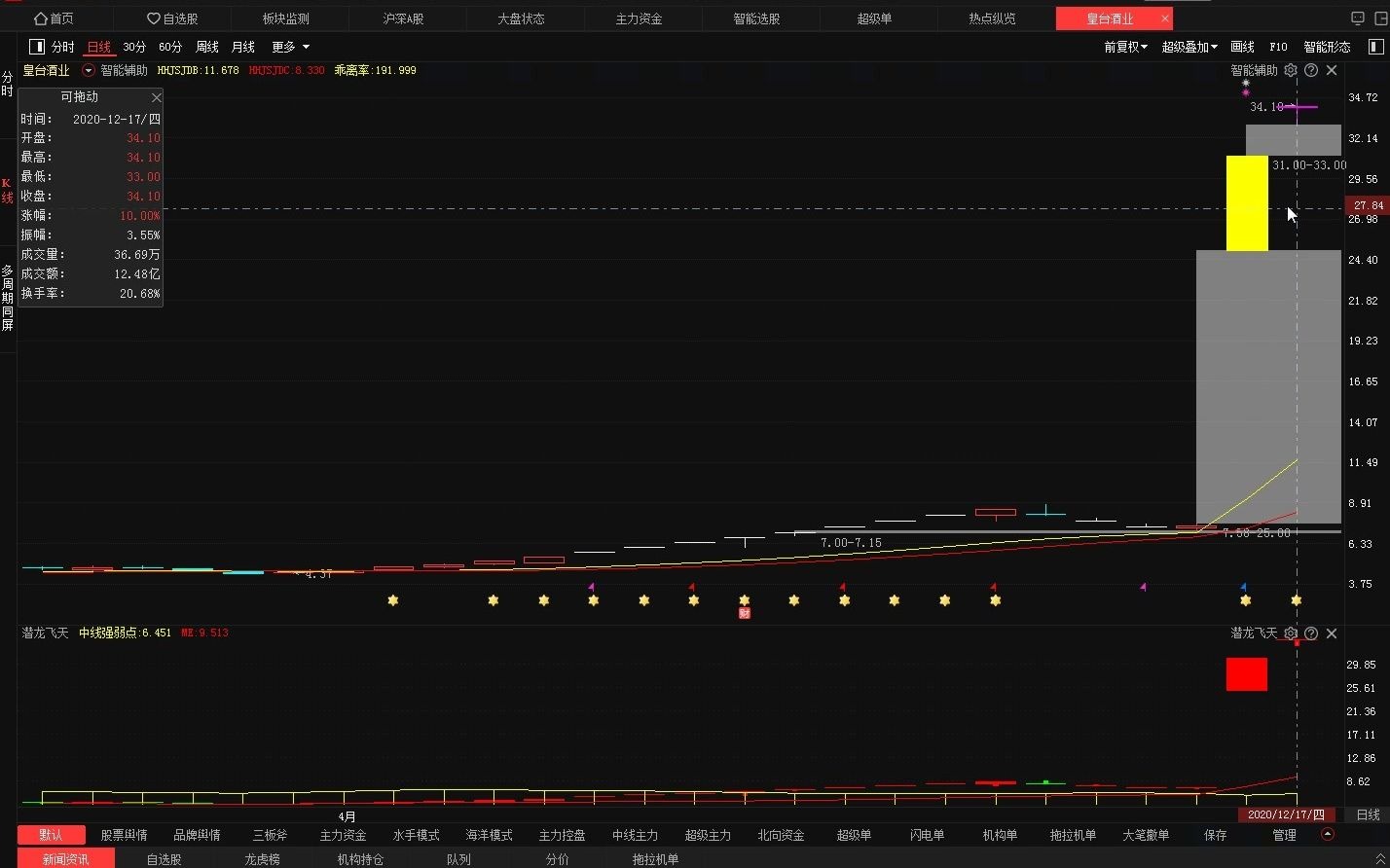Click the 管理 manage button
This screenshot has width=1390, height=868.
tap(1284, 835)
